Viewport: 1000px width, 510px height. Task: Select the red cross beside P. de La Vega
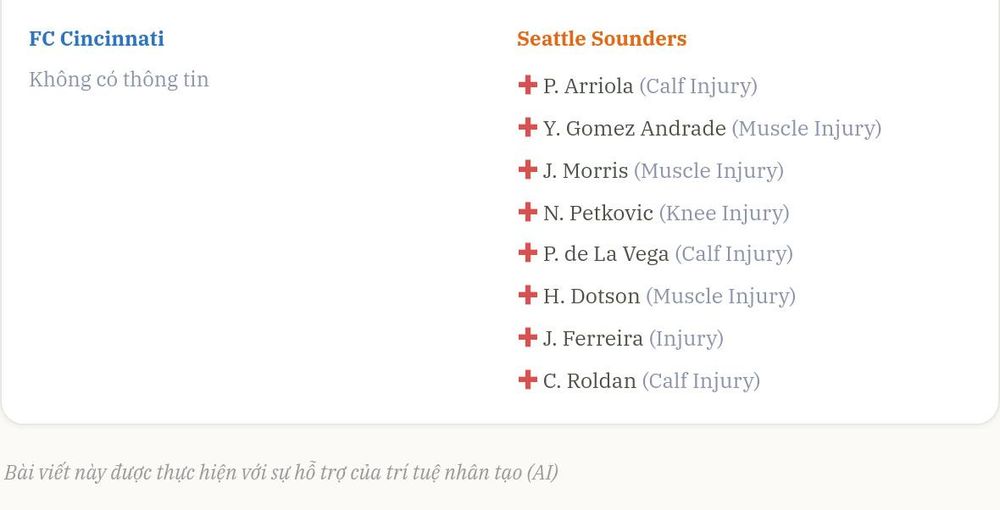[527, 252]
